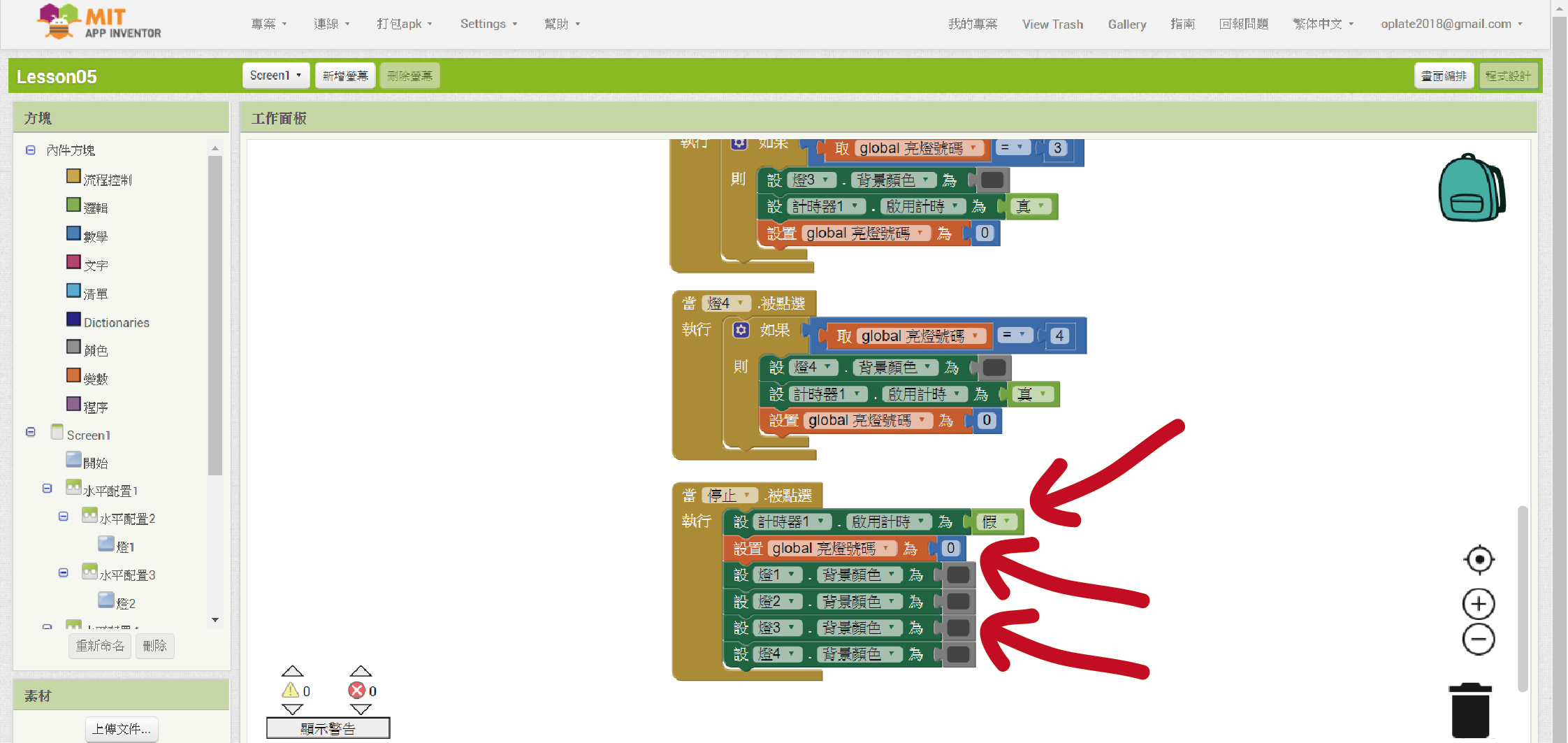Screen dimensions: 1568x743
Task: Zoom out using the minus icon
Action: (x=1479, y=640)
